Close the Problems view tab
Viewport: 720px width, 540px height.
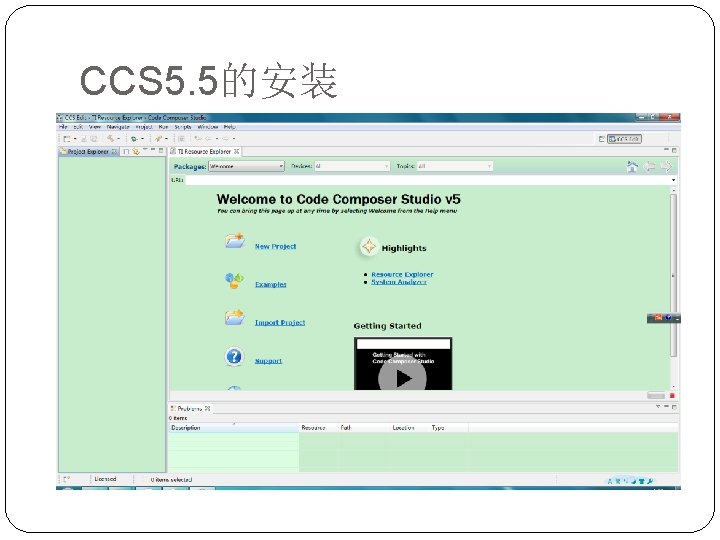point(208,408)
